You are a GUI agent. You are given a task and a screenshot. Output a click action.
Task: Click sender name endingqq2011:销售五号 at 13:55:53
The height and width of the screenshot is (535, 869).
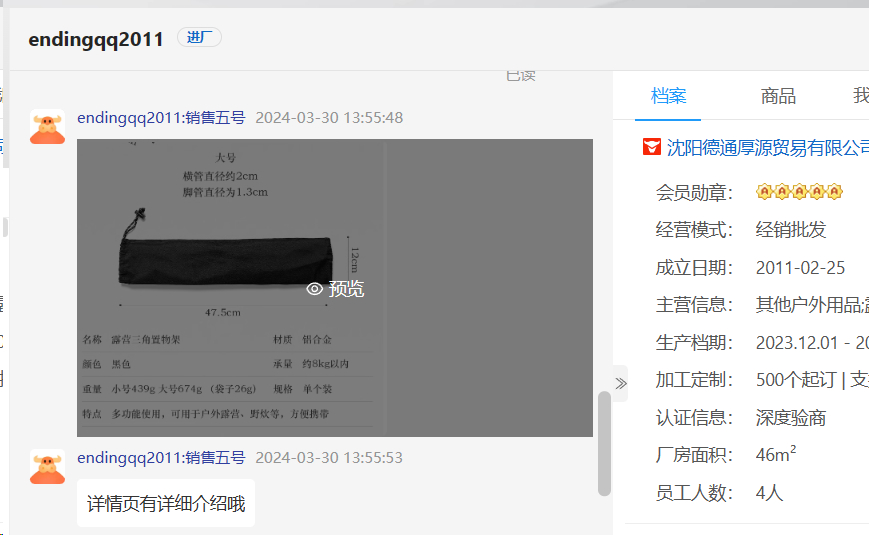[161, 457]
